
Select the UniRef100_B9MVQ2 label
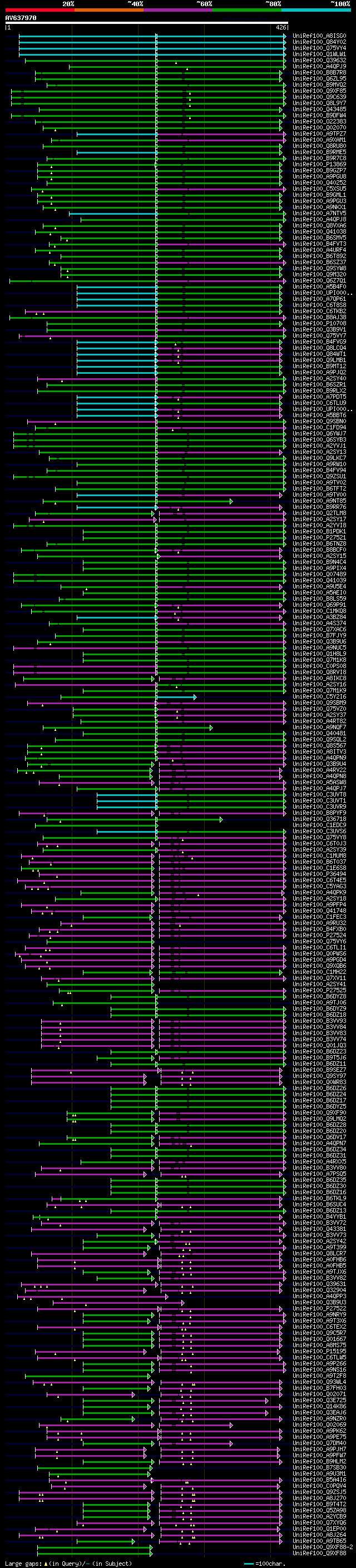click(x=319, y=85)
